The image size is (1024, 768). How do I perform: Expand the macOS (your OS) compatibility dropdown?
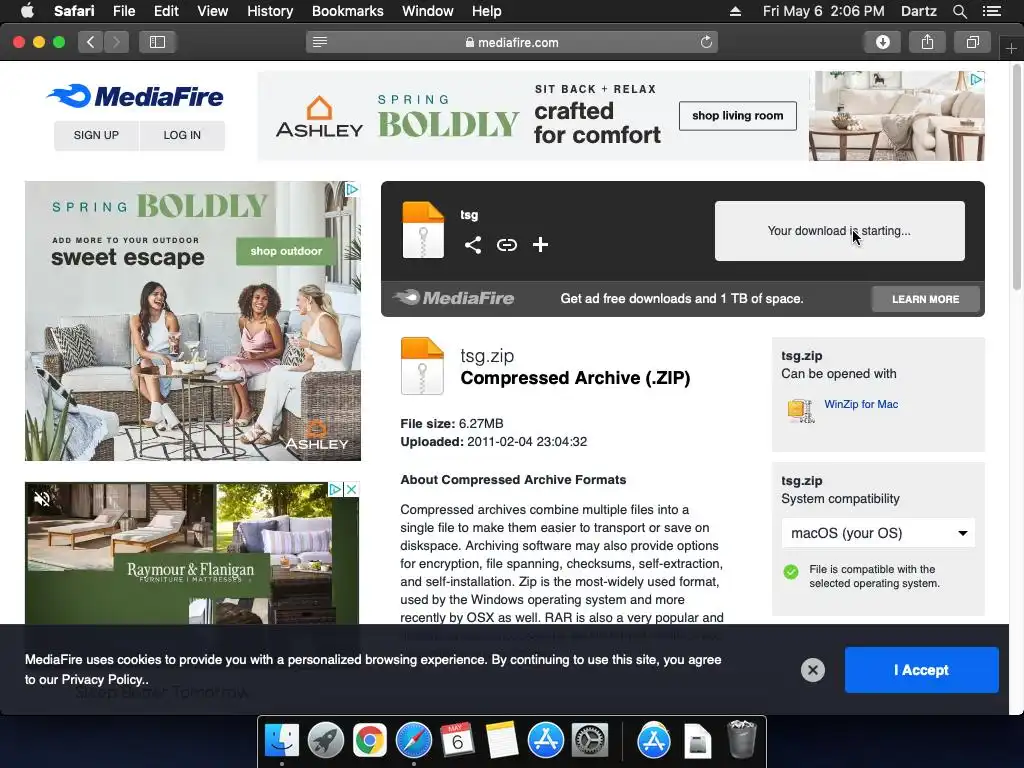[x=878, y=533]
